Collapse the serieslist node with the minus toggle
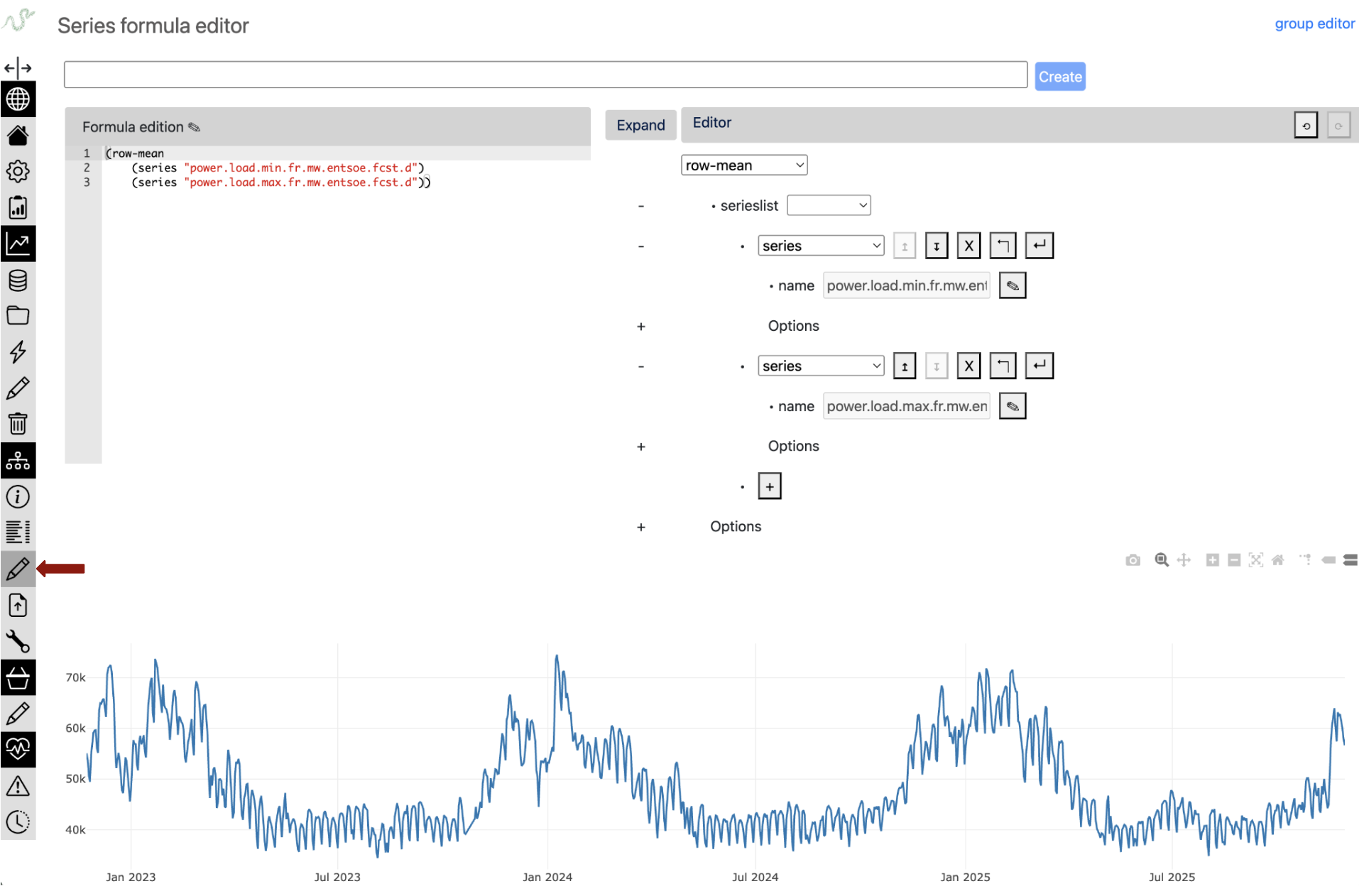The height and width of the screenshot is (896, 1359). point(641,206)
